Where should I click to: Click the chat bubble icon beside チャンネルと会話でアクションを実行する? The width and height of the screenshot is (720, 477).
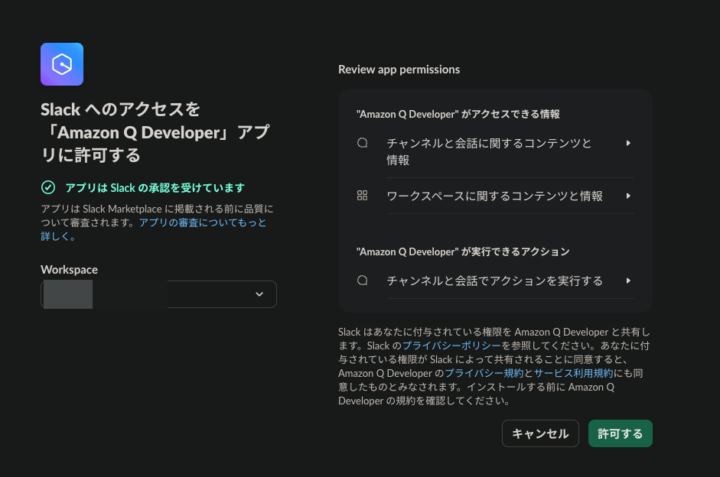[x=362, y=280]
